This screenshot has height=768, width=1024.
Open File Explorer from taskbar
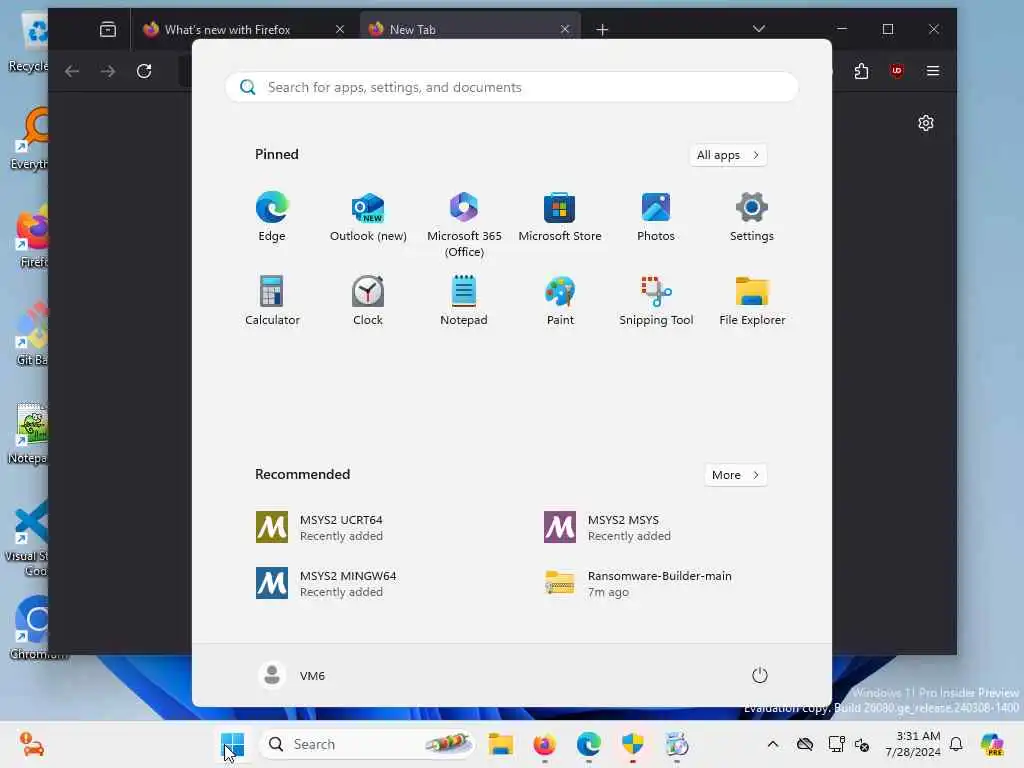coord(500,744)
